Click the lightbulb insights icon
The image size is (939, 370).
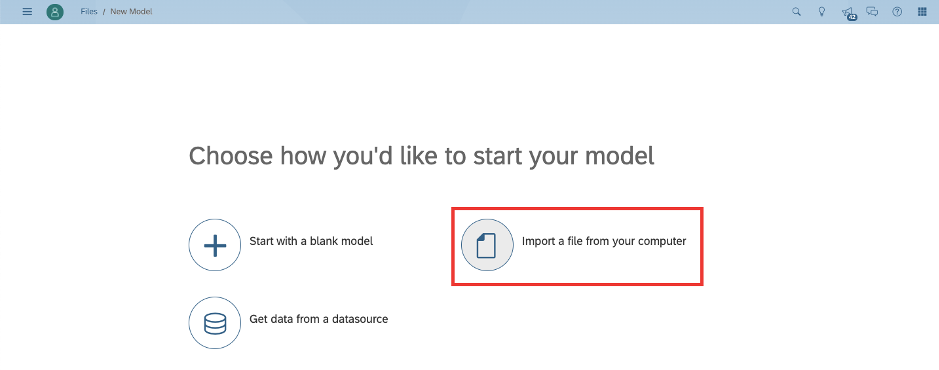pos(822,11)
